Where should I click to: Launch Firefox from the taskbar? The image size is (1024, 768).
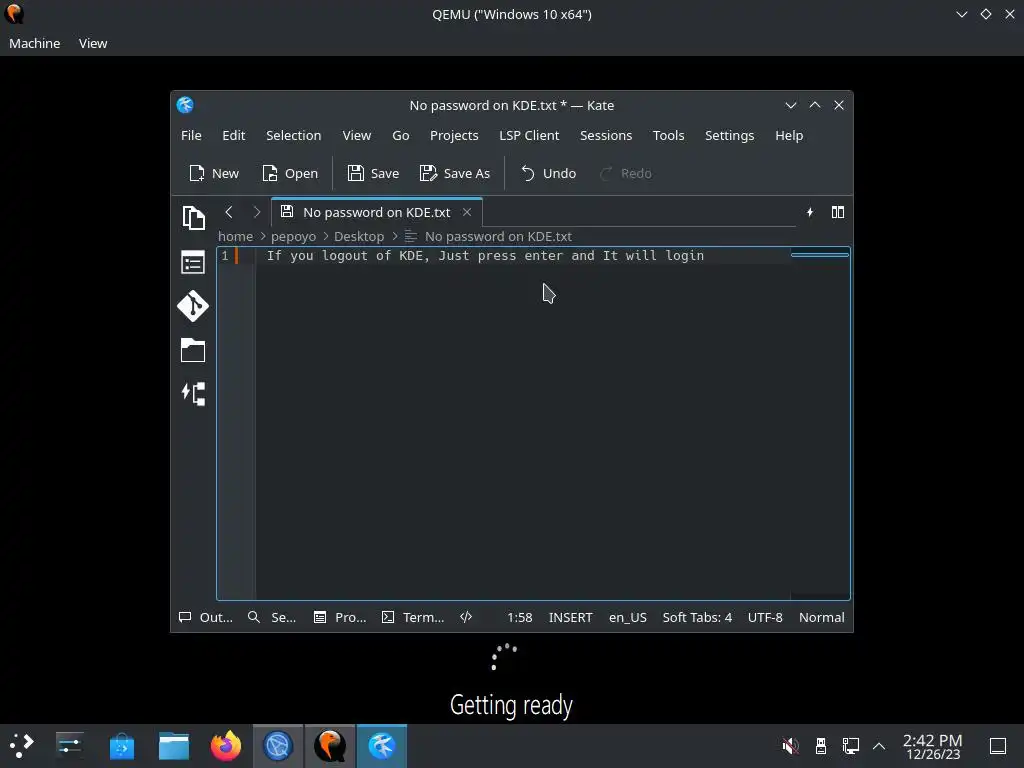[226, 745]
